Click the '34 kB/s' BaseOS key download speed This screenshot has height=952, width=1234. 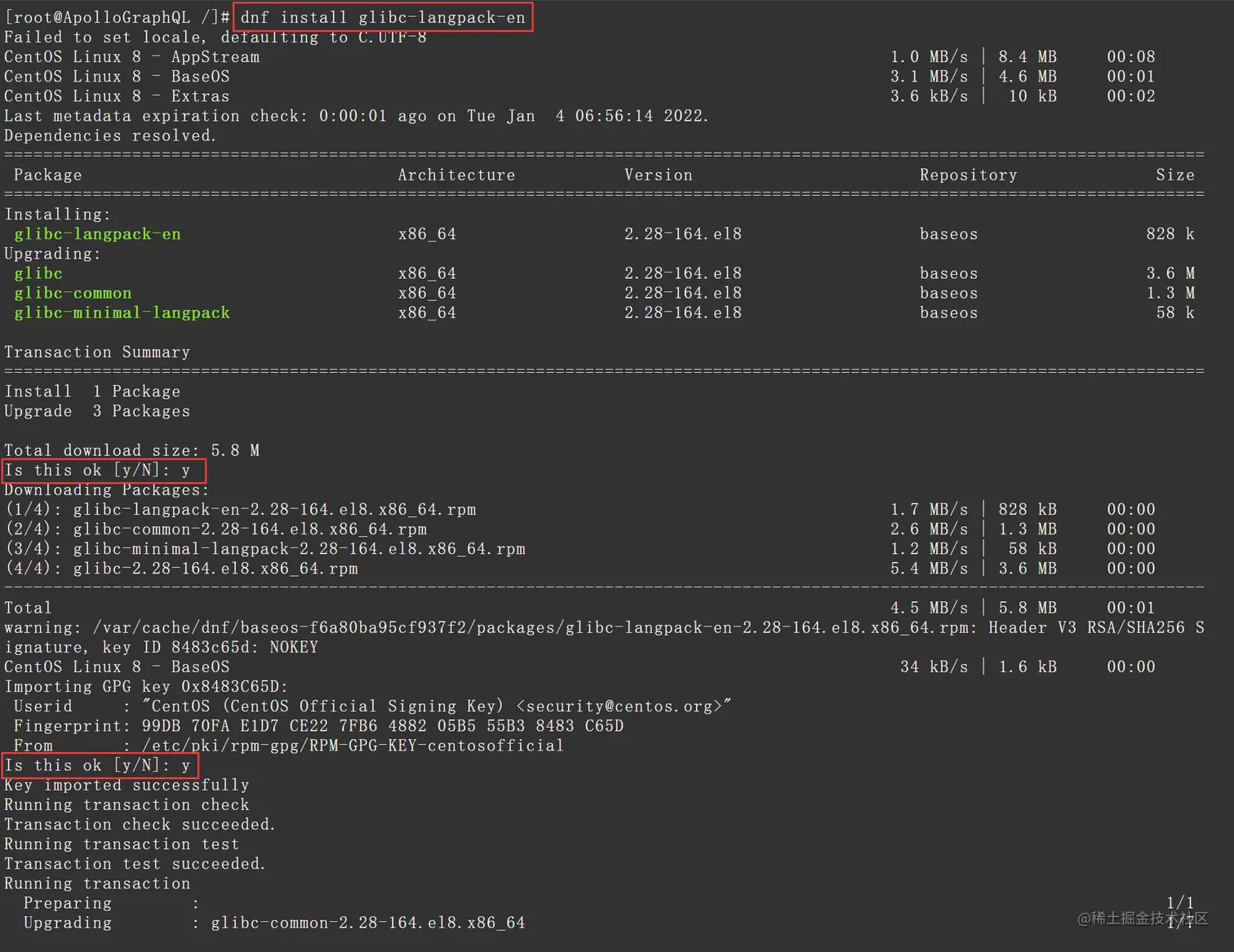tap(934, 666)
